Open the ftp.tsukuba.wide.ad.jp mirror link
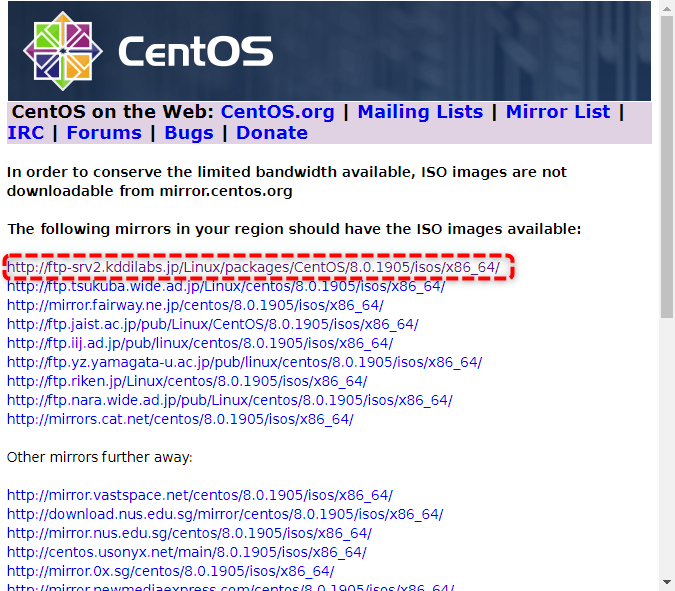 click(x=226, y=286)
